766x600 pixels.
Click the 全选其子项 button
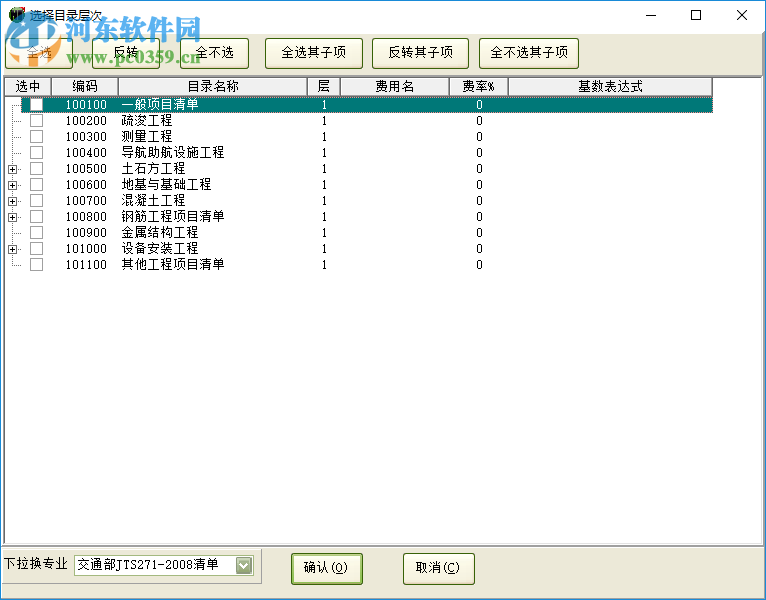tap(314, 53)
